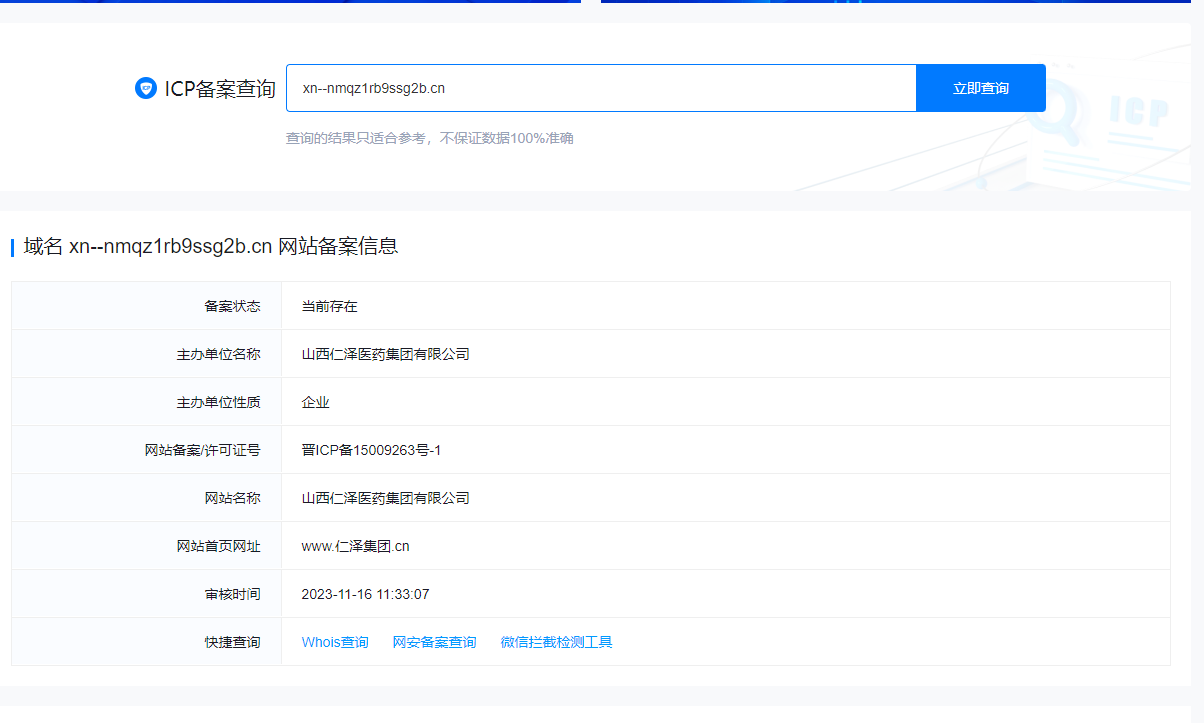Click the 网站备案/许可证号 label cell
Viewport: 1204px width, 723px height.
147,450
